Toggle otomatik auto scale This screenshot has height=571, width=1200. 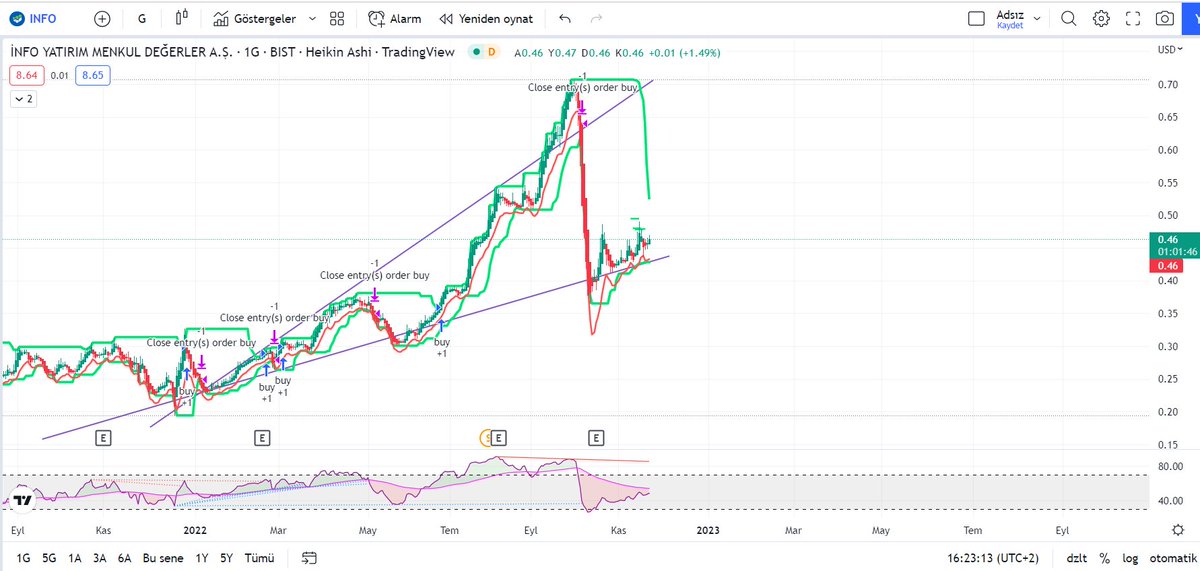click(x=1171, y=557)
